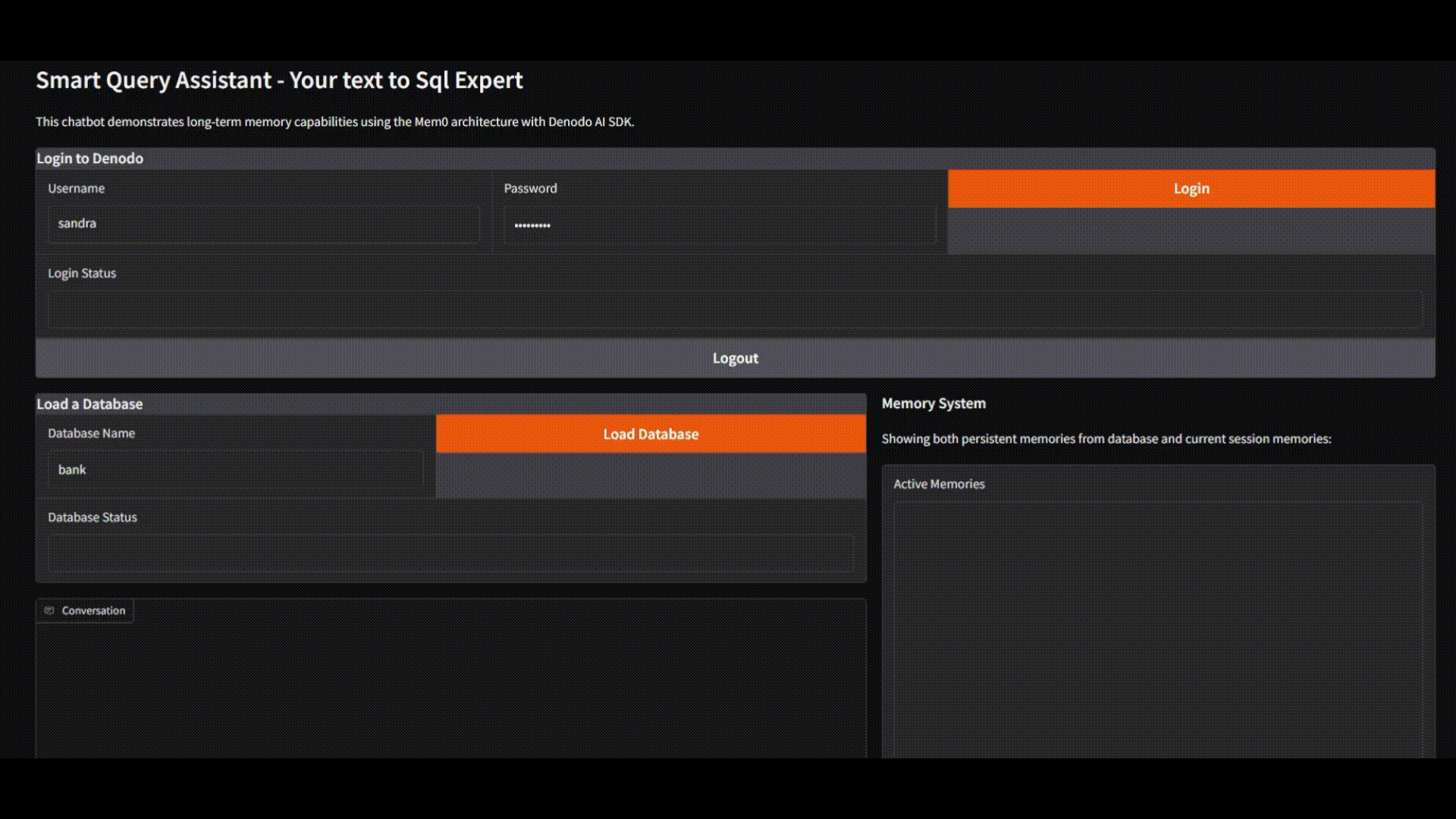Click the Load a Database section header
The width and height of the screenshot is (1456, 819).
(x=89, y=404)
